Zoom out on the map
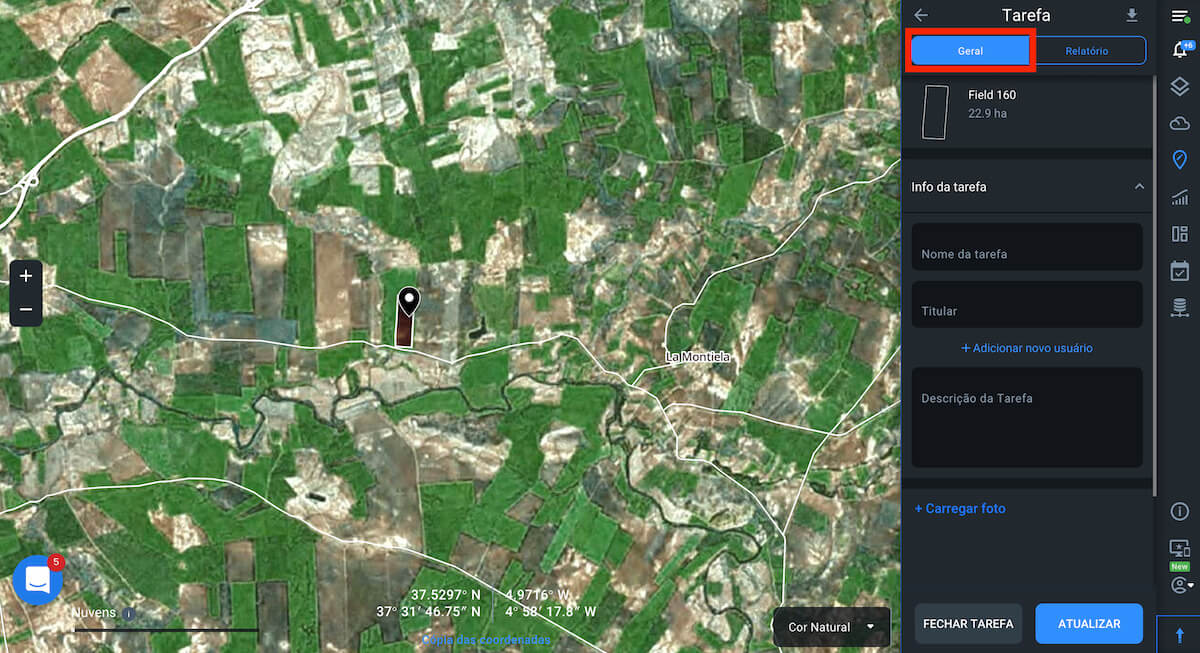 (x=26, y=310)
